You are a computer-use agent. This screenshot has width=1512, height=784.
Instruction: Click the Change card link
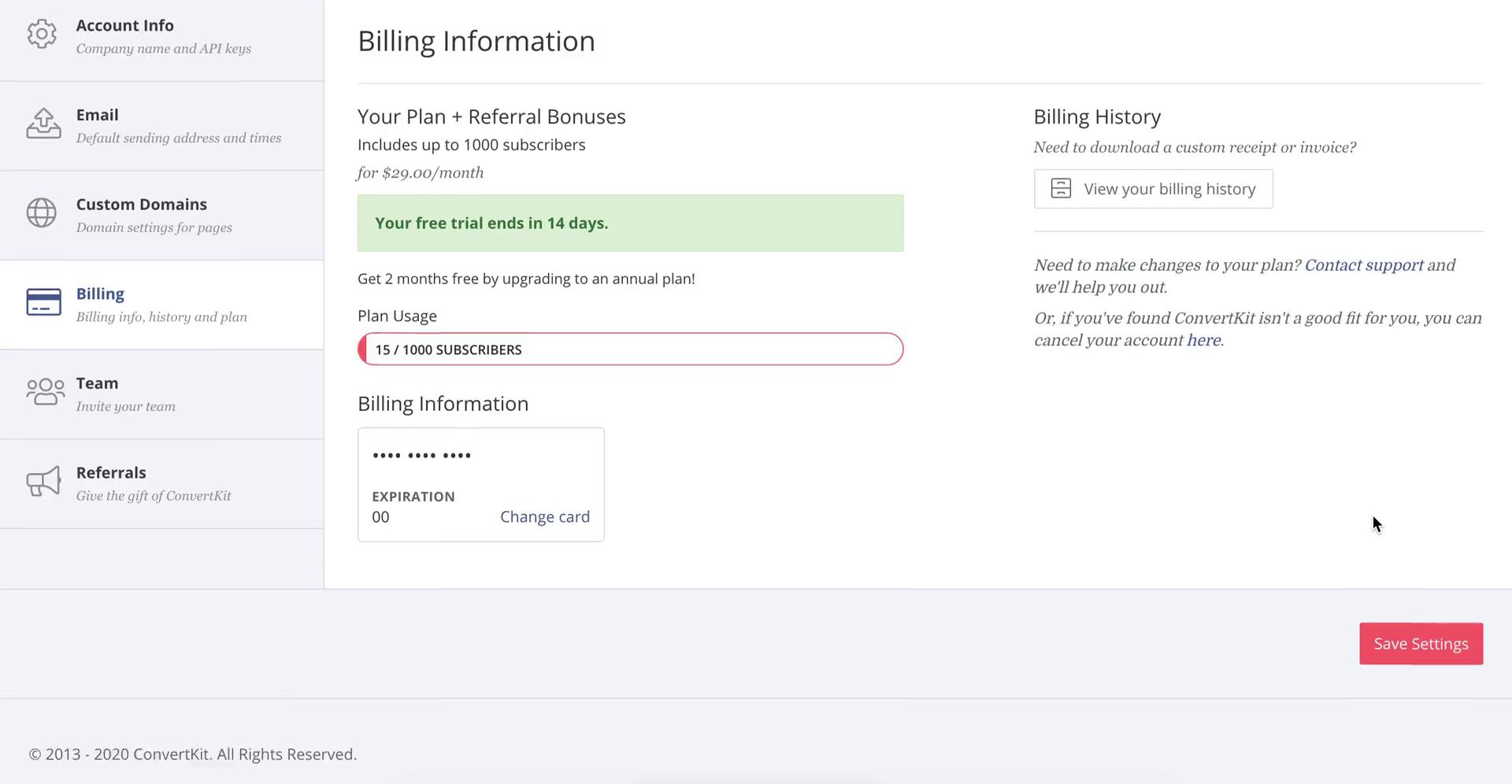[x=545, y=517]
